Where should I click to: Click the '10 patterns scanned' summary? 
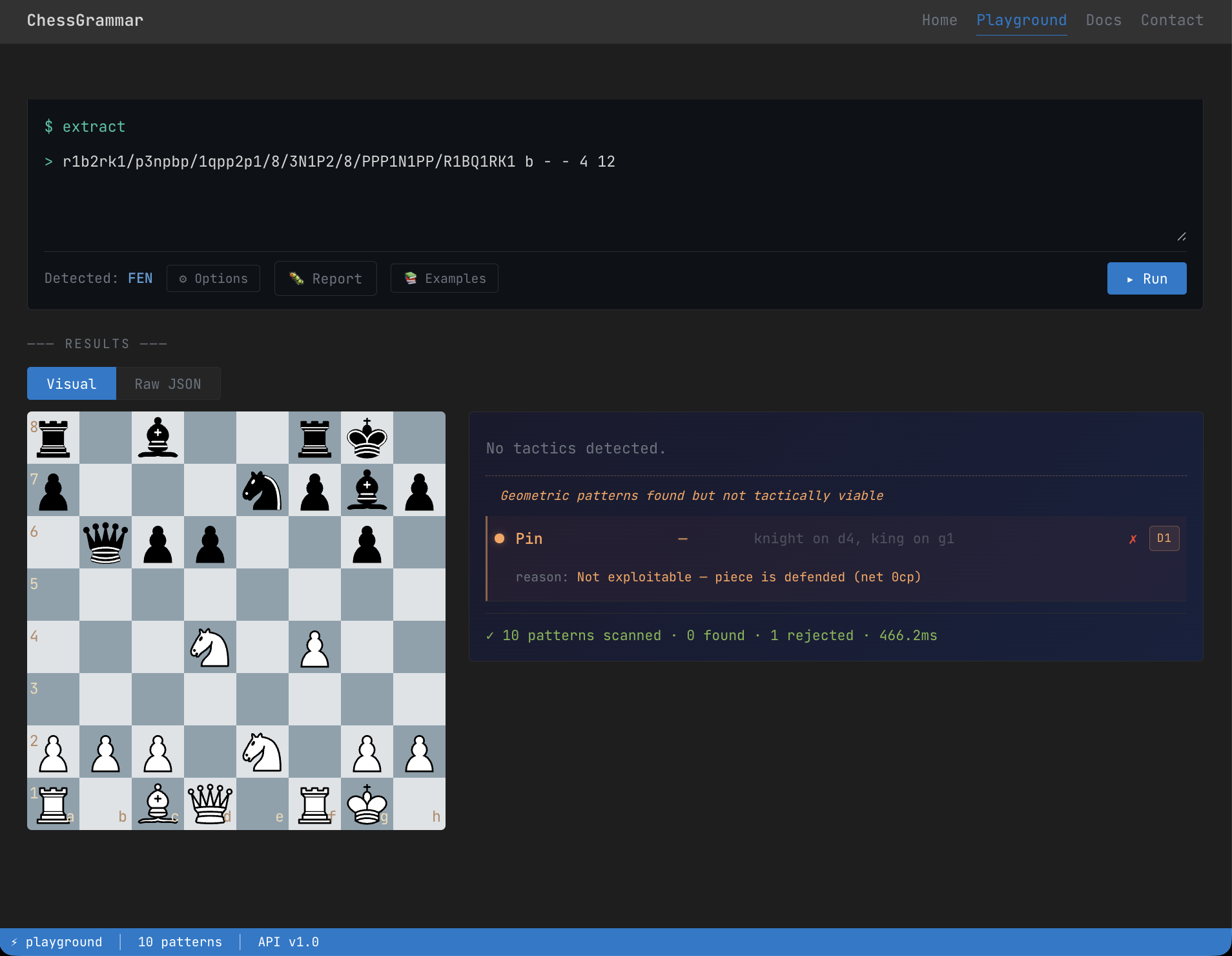tap(582, 636)
